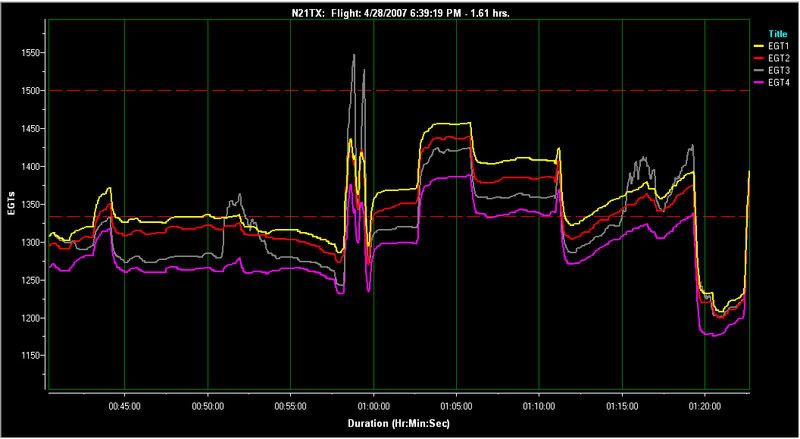Image resolution: width=800 pixels, height=439 pixels.
Task: Click the 1150 value on EGT axis
Action: [x=30, y=356]
